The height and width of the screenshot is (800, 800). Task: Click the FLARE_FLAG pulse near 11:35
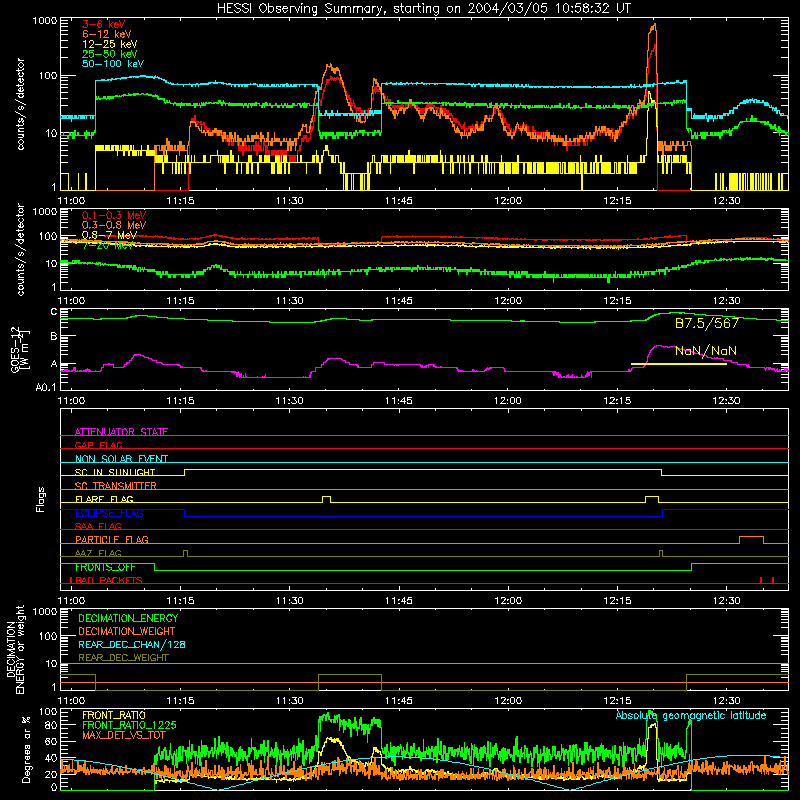[327, 499]
